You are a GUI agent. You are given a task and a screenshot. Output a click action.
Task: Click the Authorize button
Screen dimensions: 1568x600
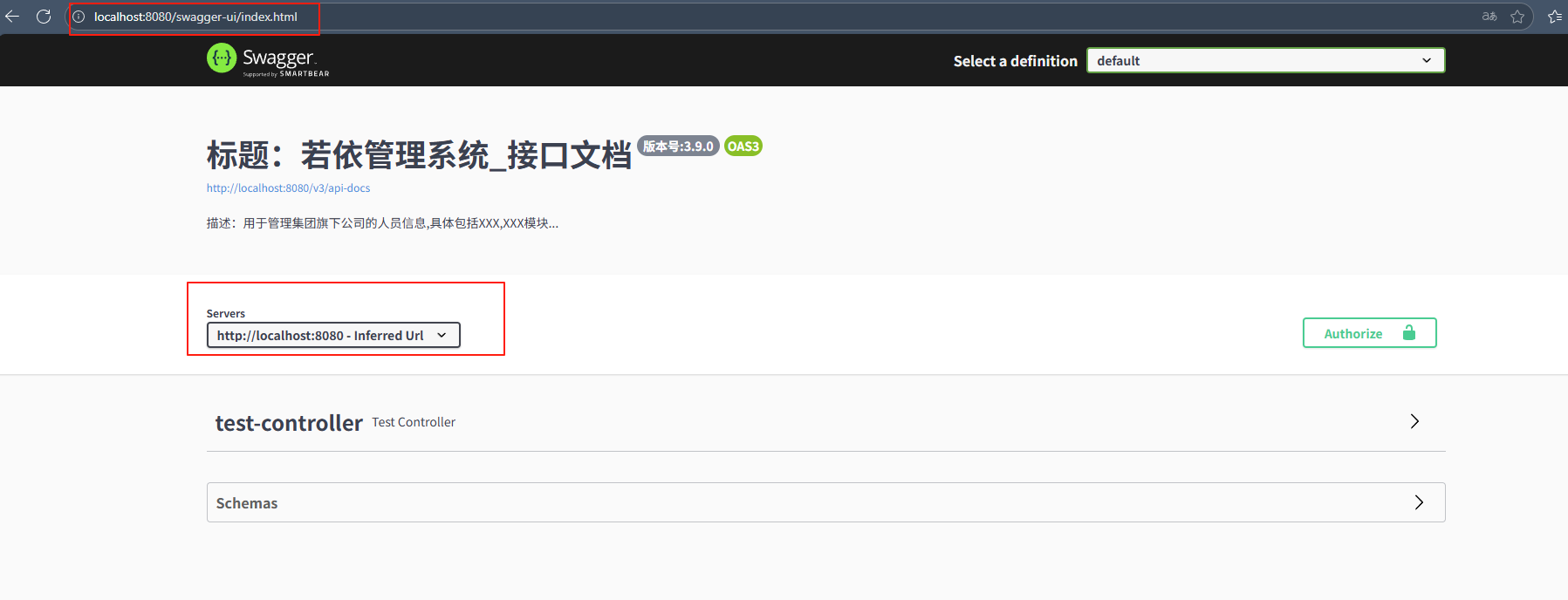(x=1369, y=333)
